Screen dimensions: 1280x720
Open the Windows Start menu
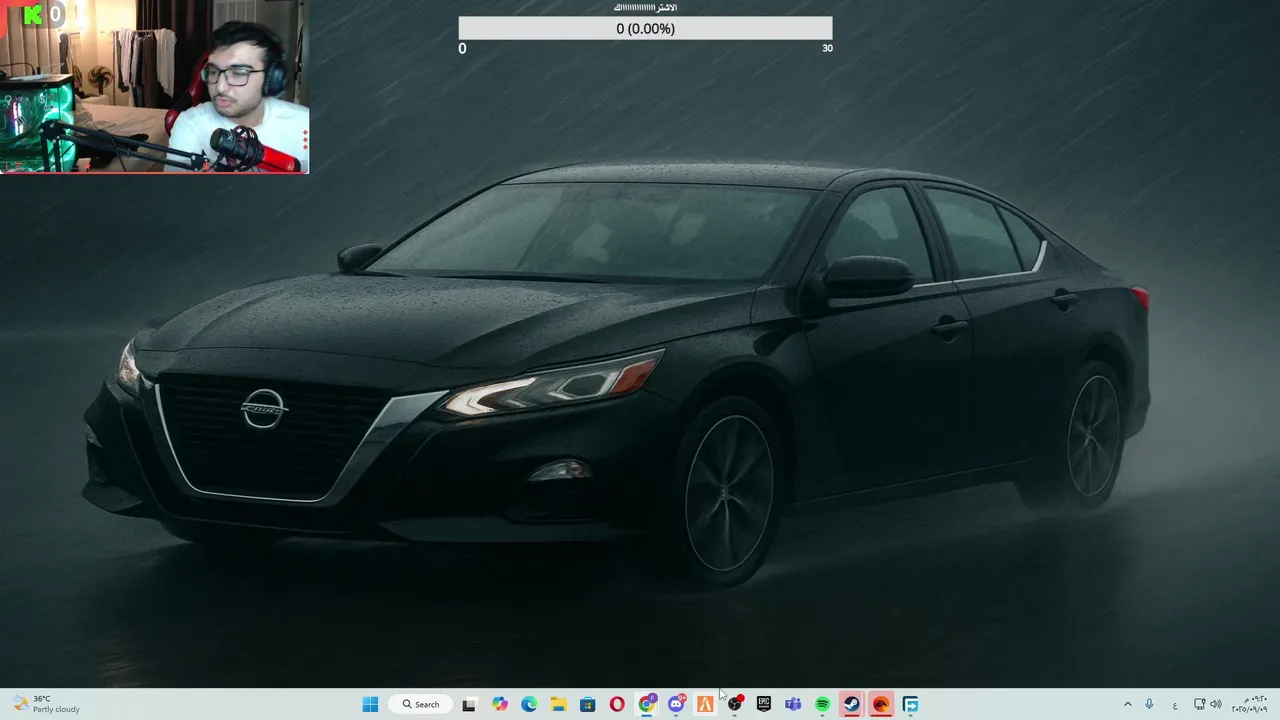pyautogui.click(x=370, y=704)
